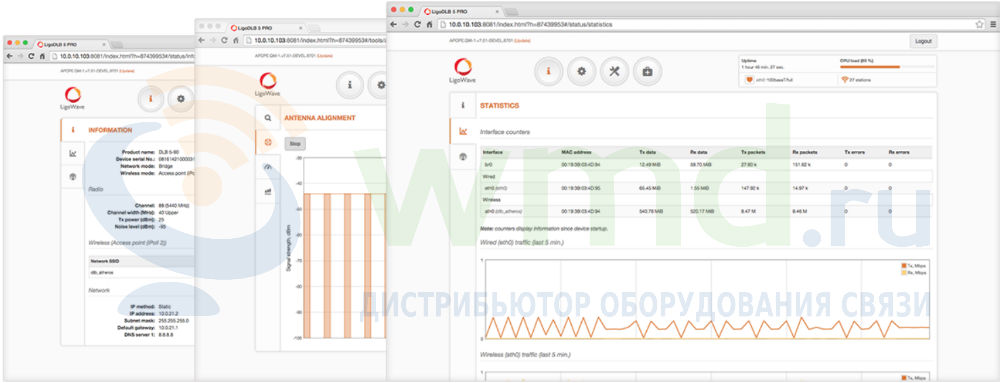Click browser home icon in Antenna Alignment window
The height and width of the screenshot is (383, 1000).
[x=236, y=40]
